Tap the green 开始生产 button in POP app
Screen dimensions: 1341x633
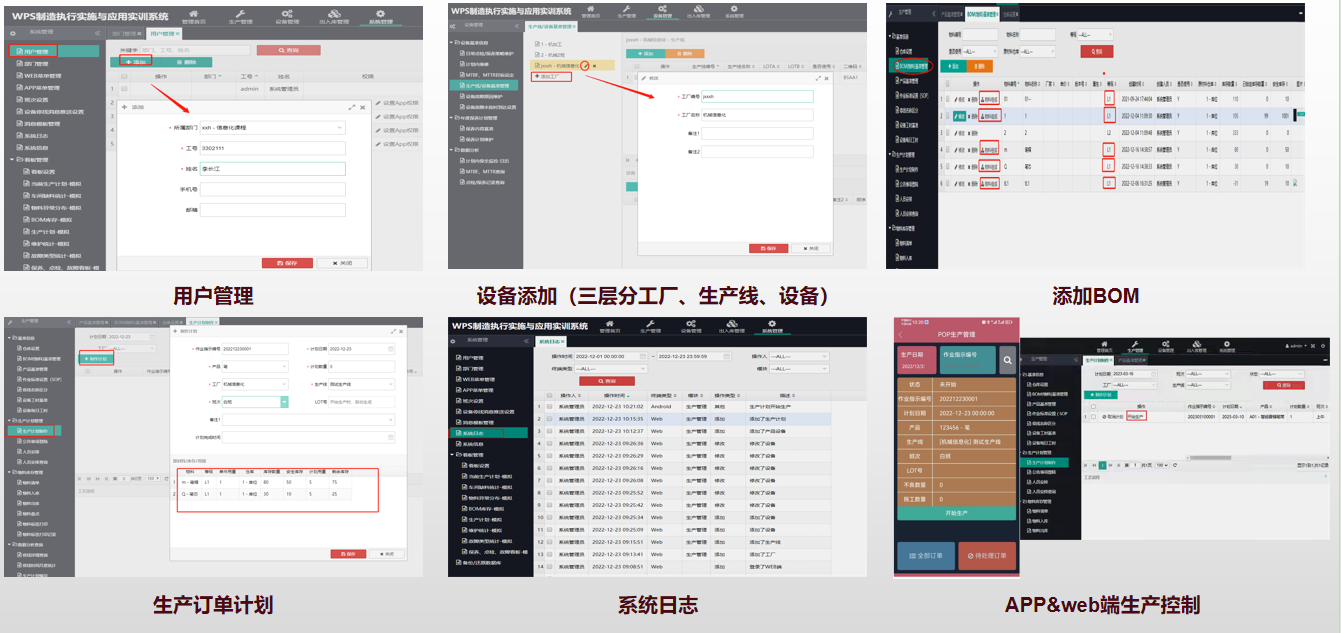pyautogui.click(x=955, y=512)
